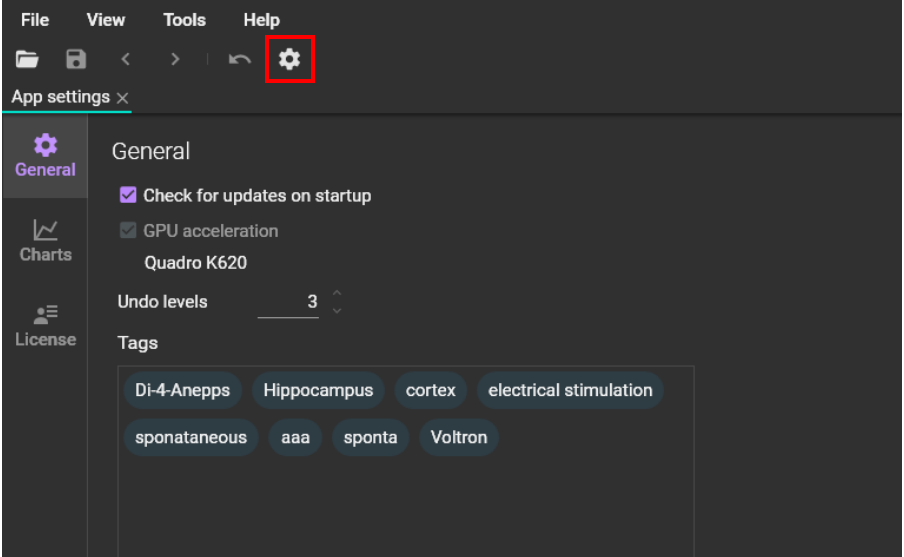Decrease undo levels with down arrow
904x557 pixels.
pyautogui.click(x=337, y=310)
